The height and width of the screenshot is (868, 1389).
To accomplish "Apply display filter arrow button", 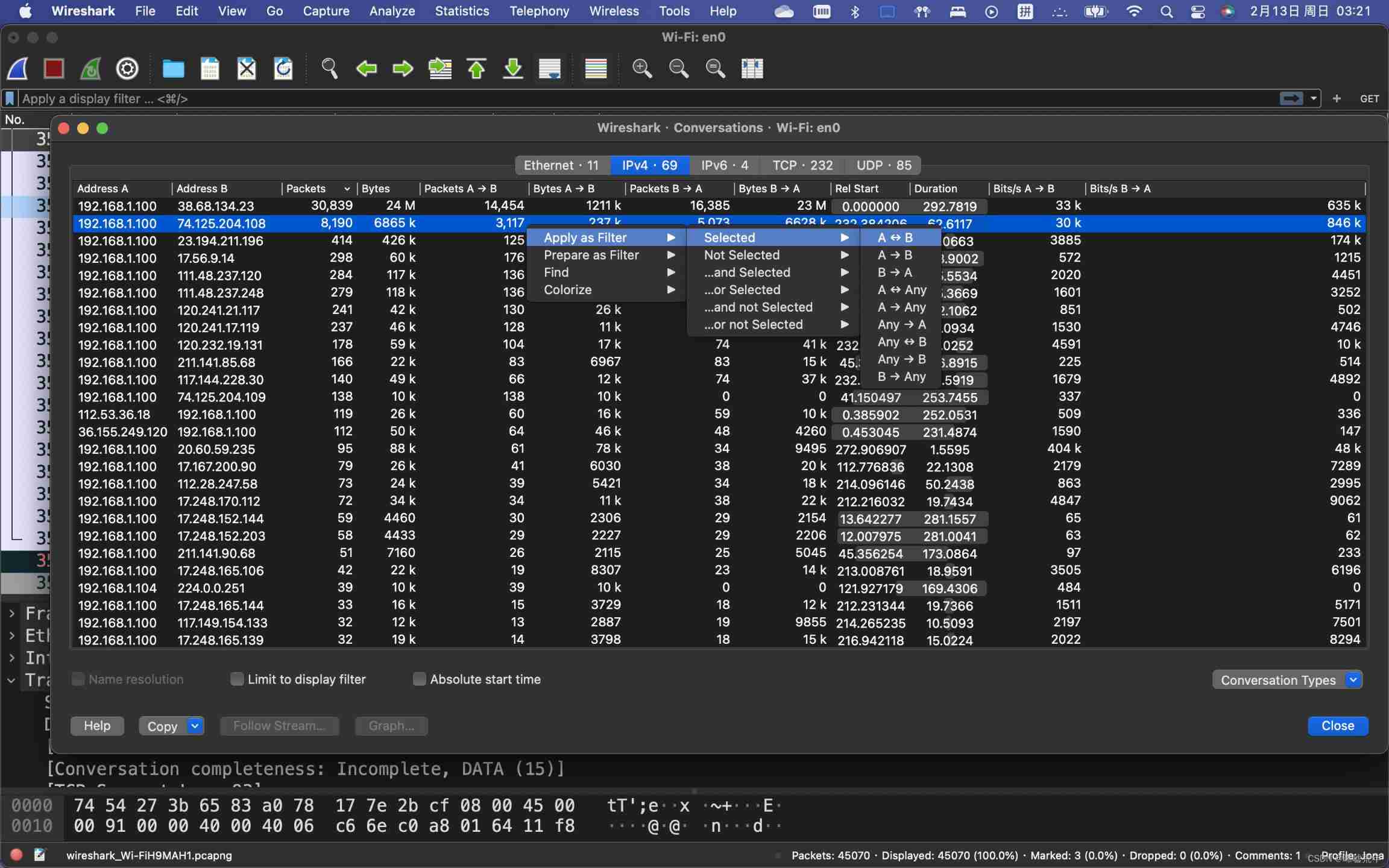I will (1291, 98).
